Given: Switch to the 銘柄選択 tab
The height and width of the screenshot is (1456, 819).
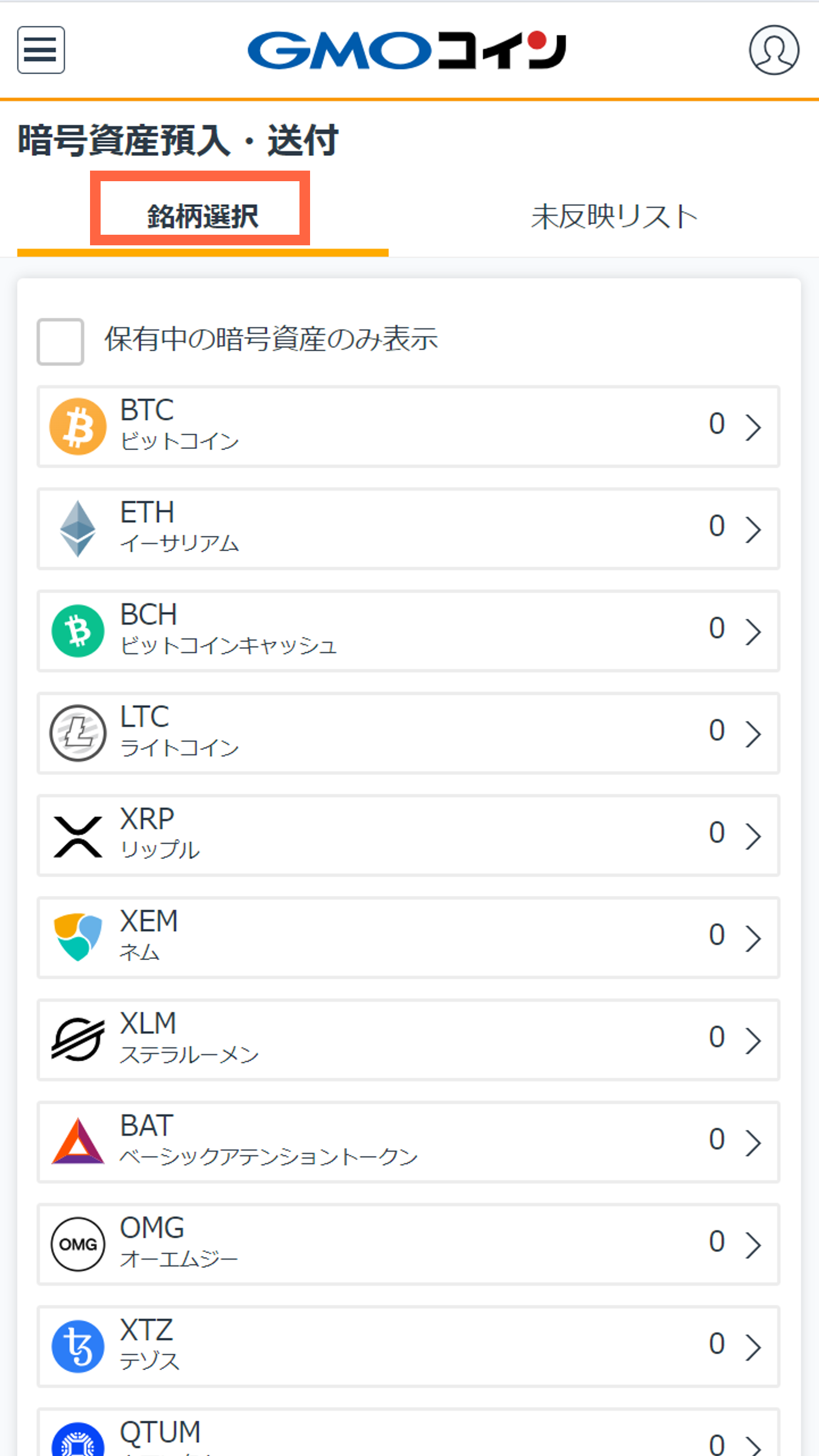Looking at the screenshot, I should click(202, 216).
